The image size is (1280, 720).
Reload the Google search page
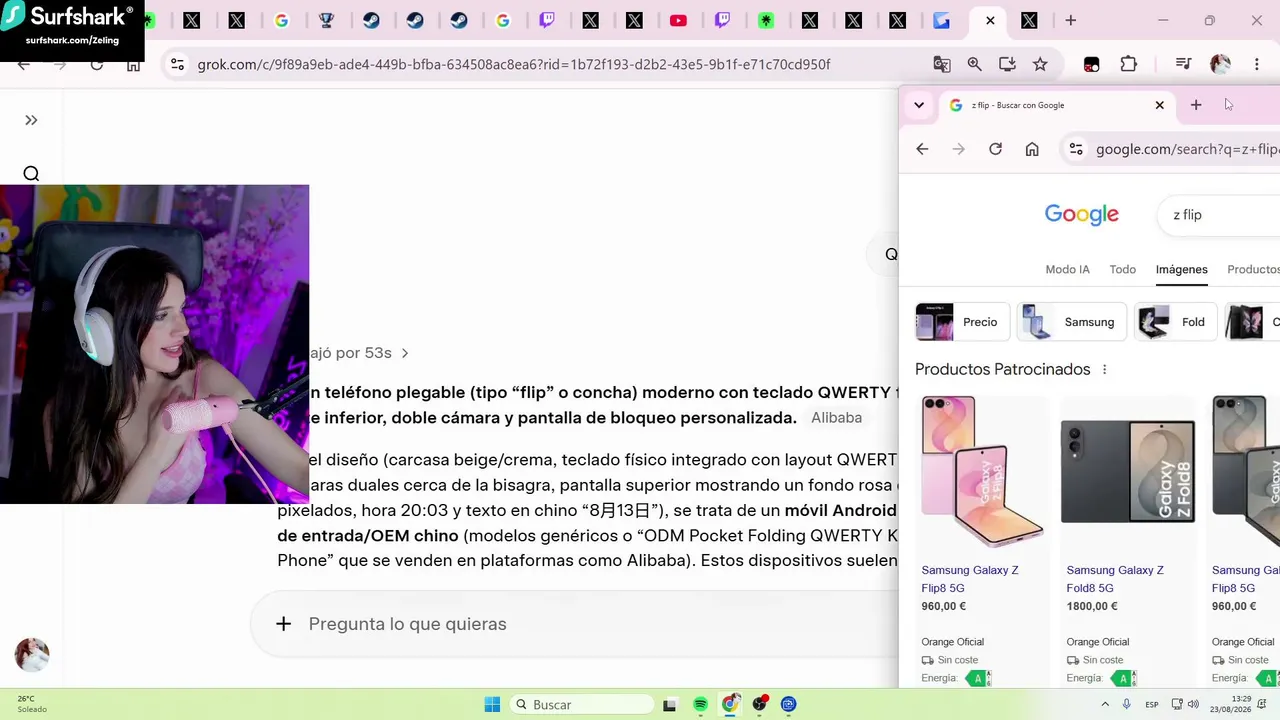[995, 149]
